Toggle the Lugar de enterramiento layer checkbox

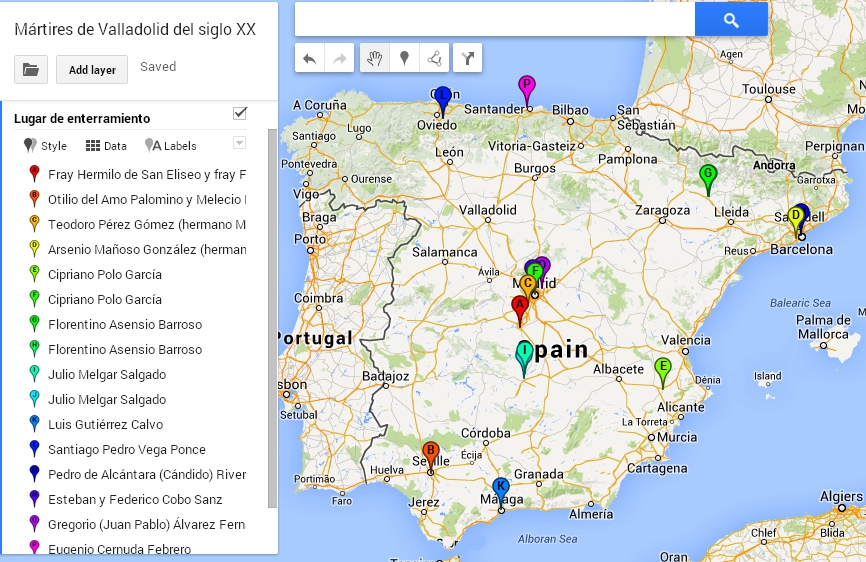tap(240, 113)
